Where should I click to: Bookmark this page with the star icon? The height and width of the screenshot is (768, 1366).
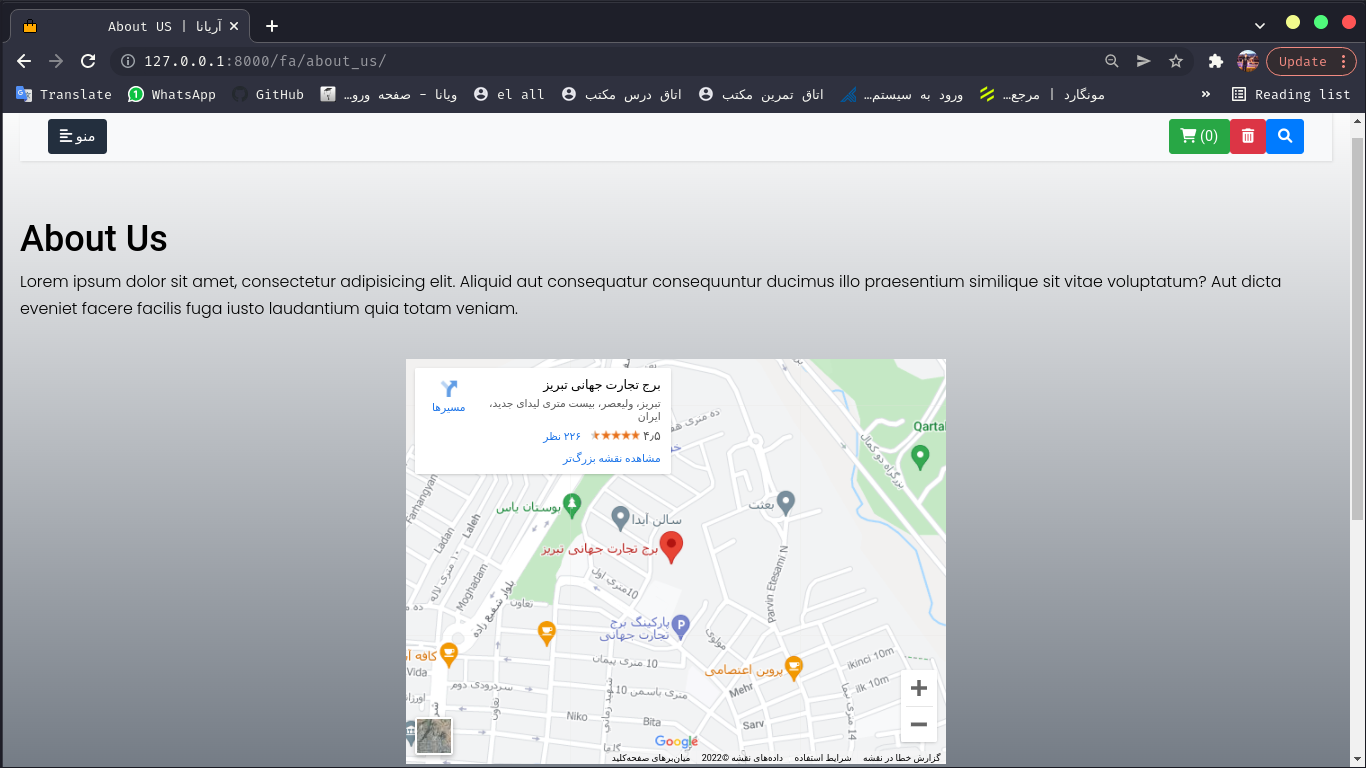(x=1176, y=61)
